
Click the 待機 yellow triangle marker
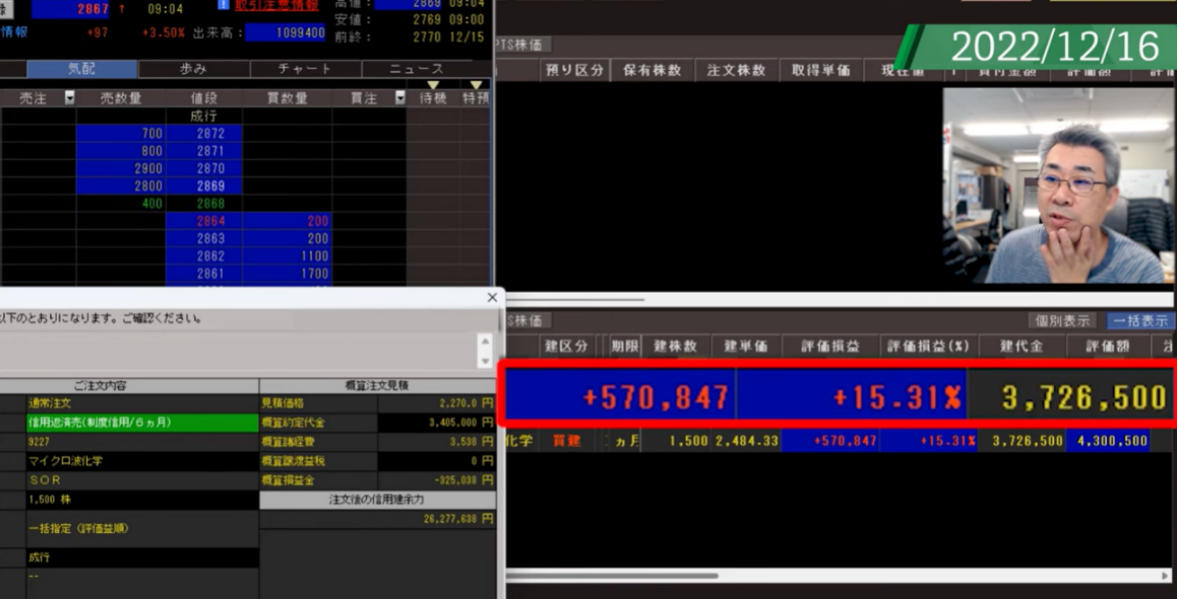click(433, 85)
